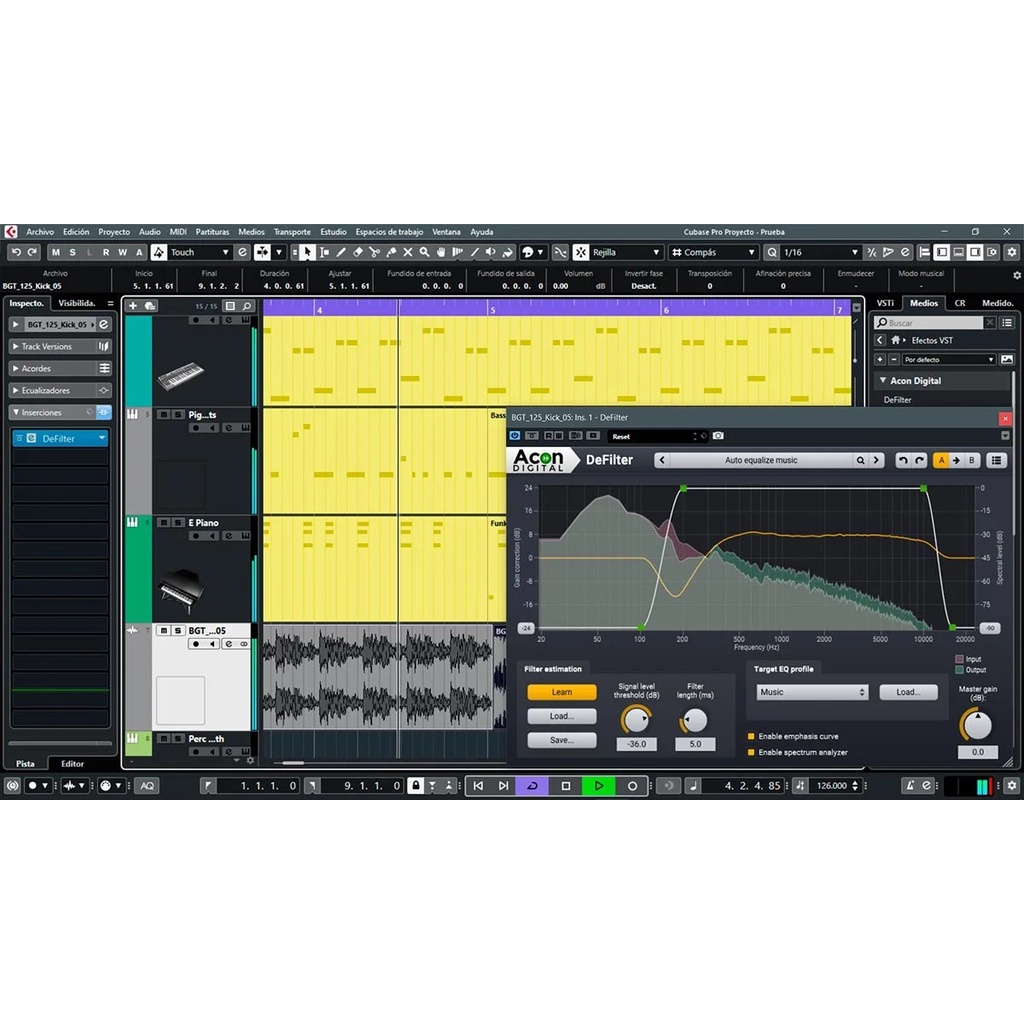The image size is (1024, 1024).
Task: Open the Rejilla snap type dropdown
Action: pos(656,252)
